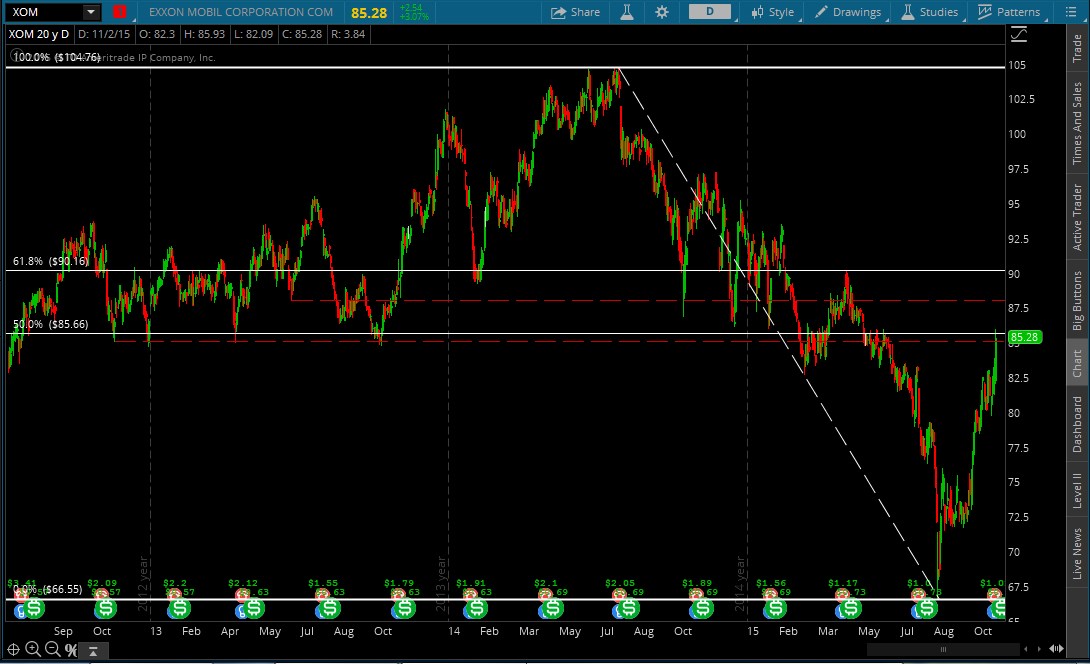Click the $1.56 dividend icon near Feb 2015
Image resolution: width=1090 pixels, height=664 pixels.
[776, 608]
